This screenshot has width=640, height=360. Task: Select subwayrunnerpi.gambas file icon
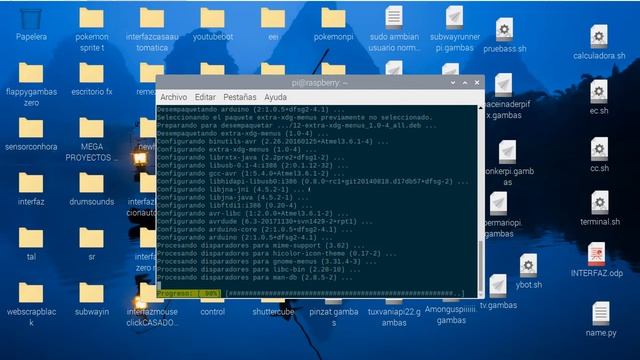pos(454,17)
